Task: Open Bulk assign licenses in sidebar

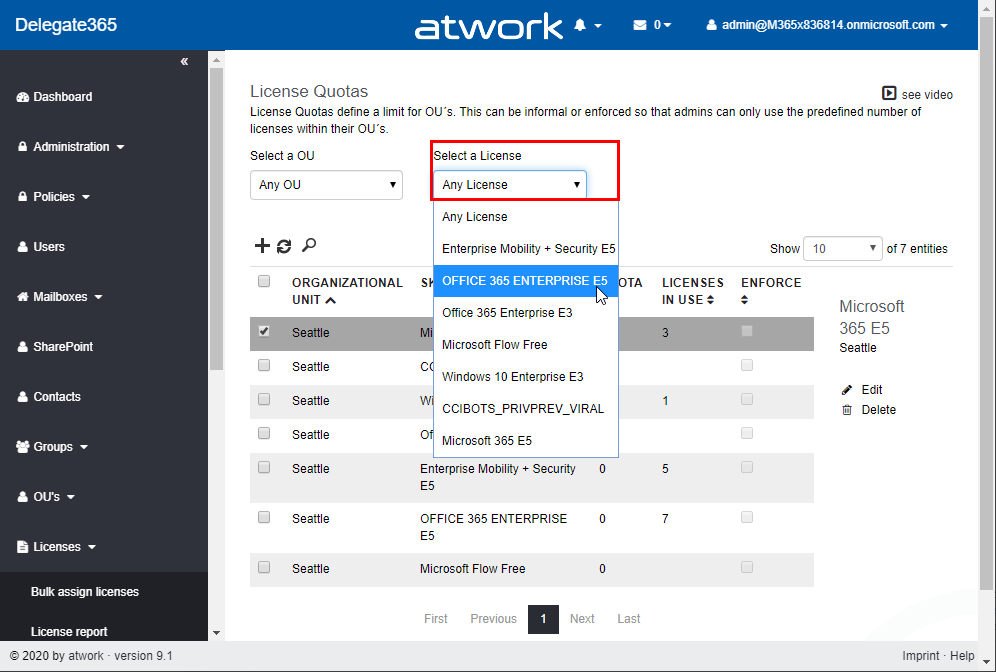Action: click(85, 592)
